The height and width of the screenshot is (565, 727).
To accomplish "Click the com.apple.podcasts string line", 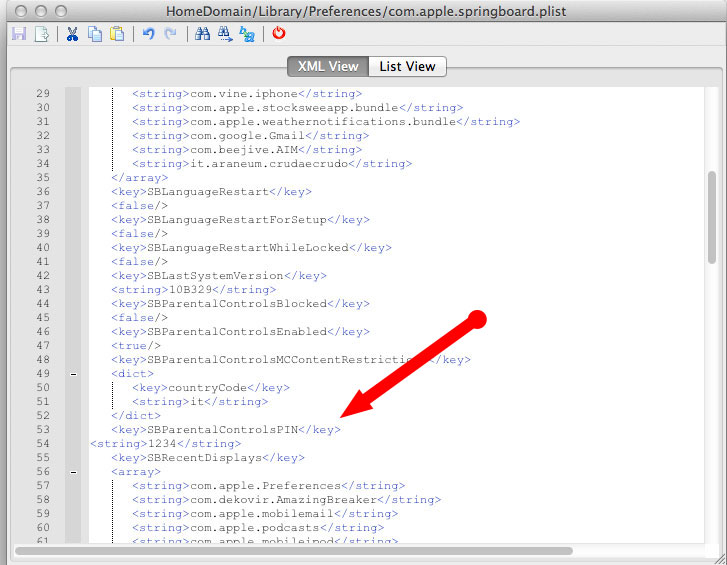I will [x=258, y=527].
